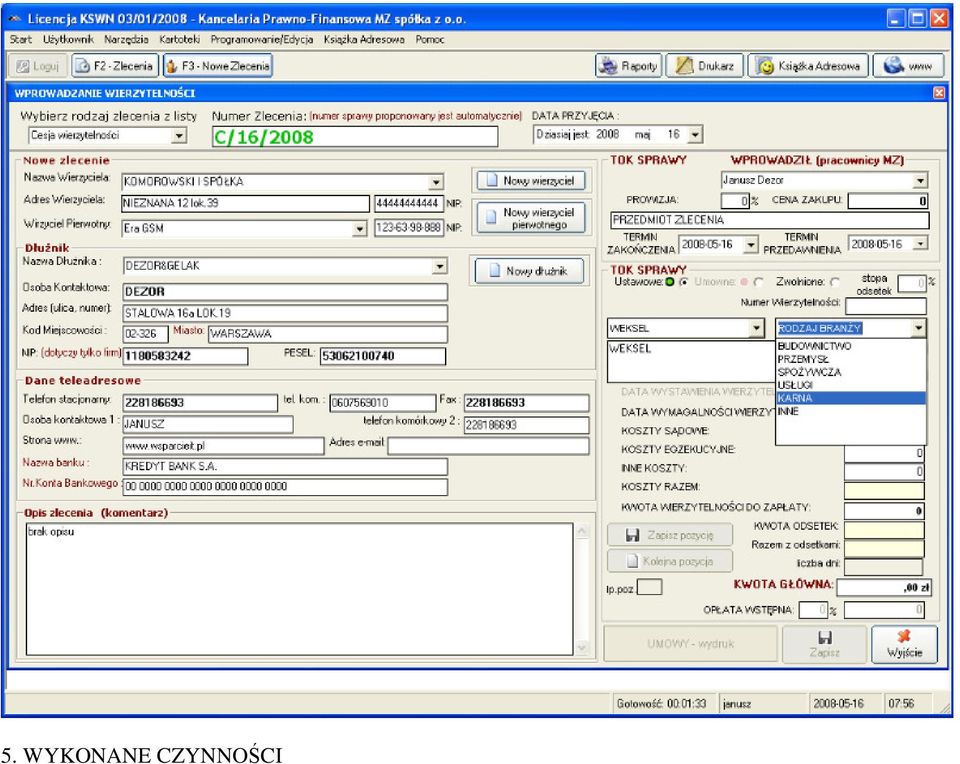Select the Ustawowe interest radio button

[x=684, y=282]
